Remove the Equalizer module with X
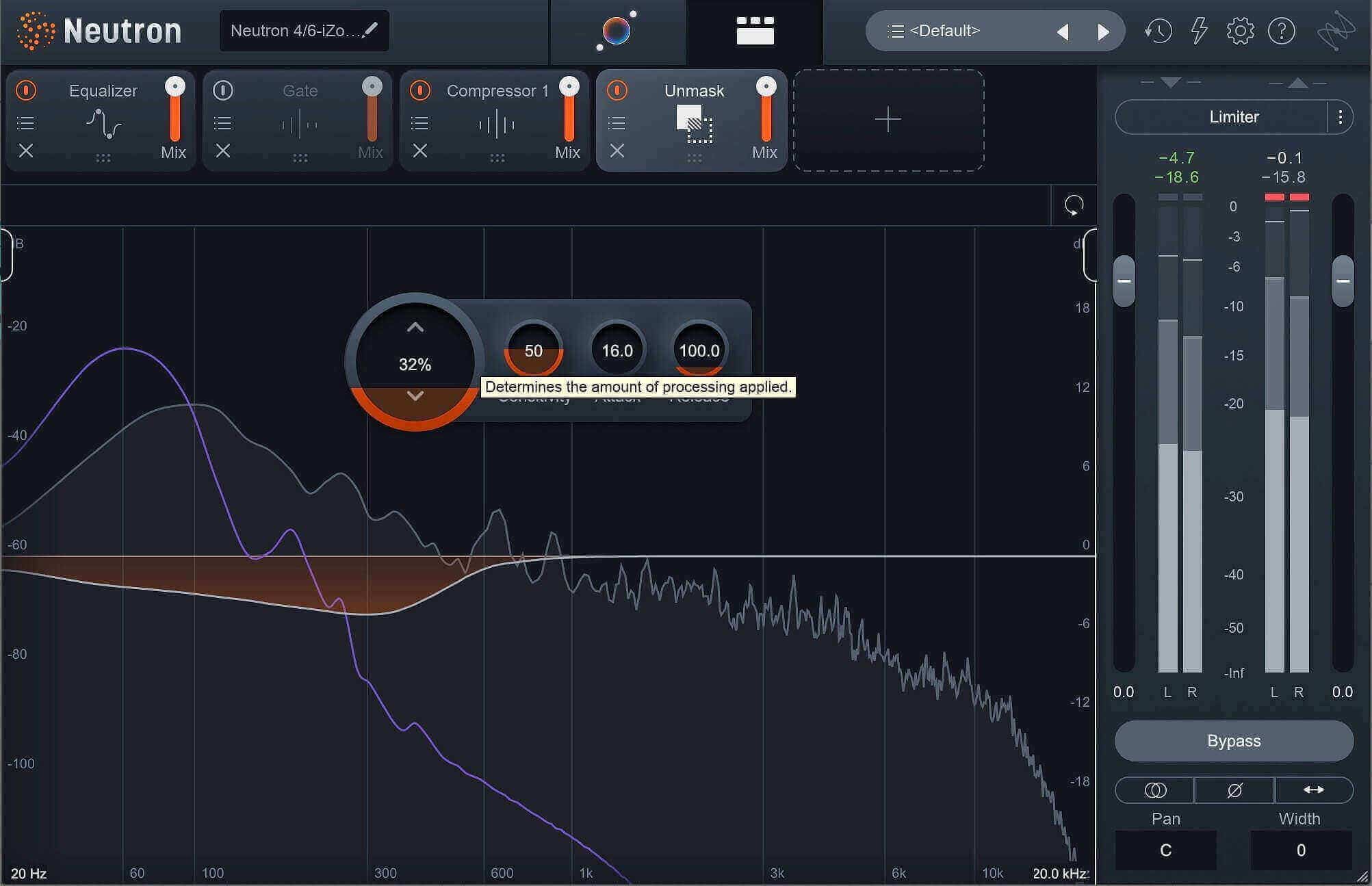1372x886 pixels. point(26,151)
